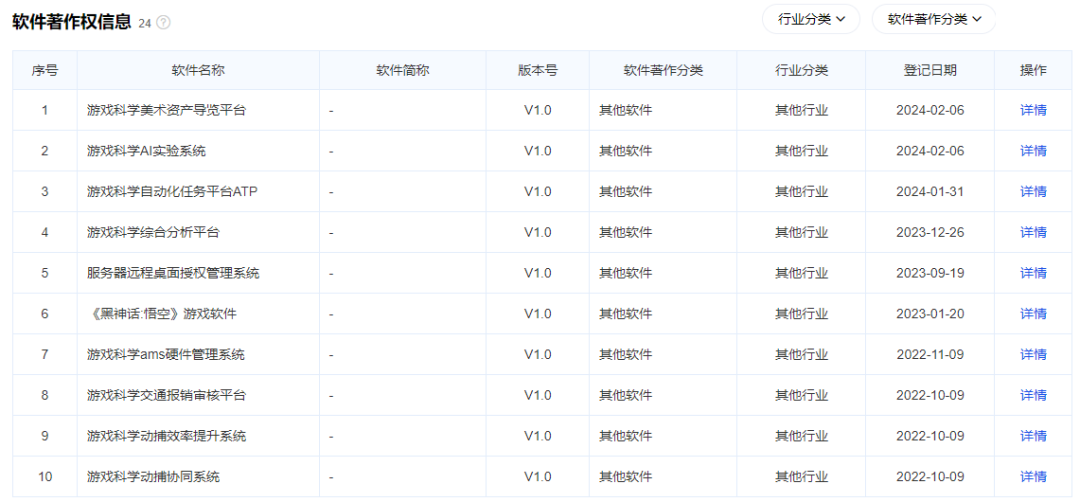Open 详情 for 游戏科学动捕协同系统

1033,477
